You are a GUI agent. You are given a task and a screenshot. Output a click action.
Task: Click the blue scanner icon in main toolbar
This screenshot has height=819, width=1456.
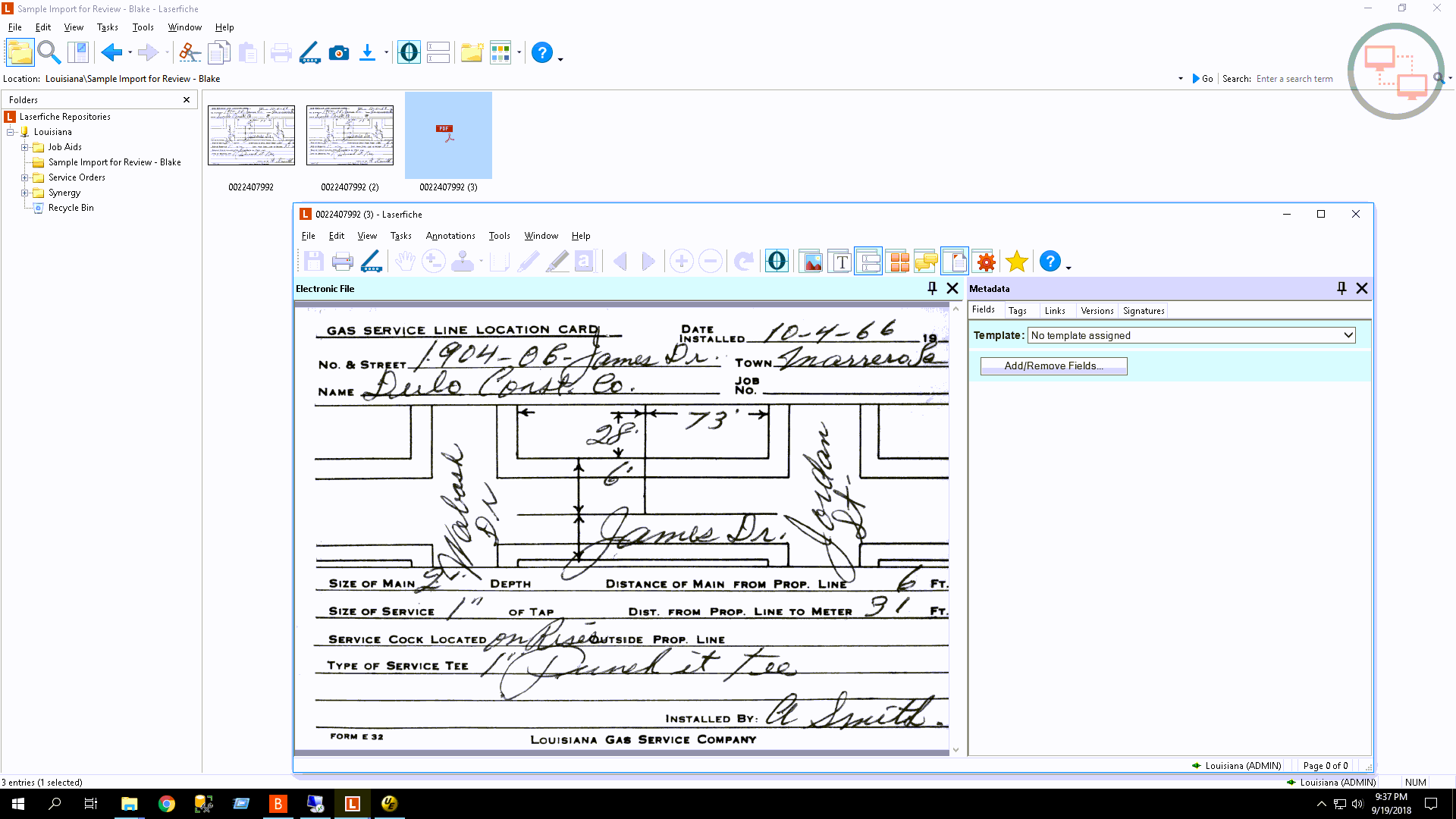[x=309, y=52]
